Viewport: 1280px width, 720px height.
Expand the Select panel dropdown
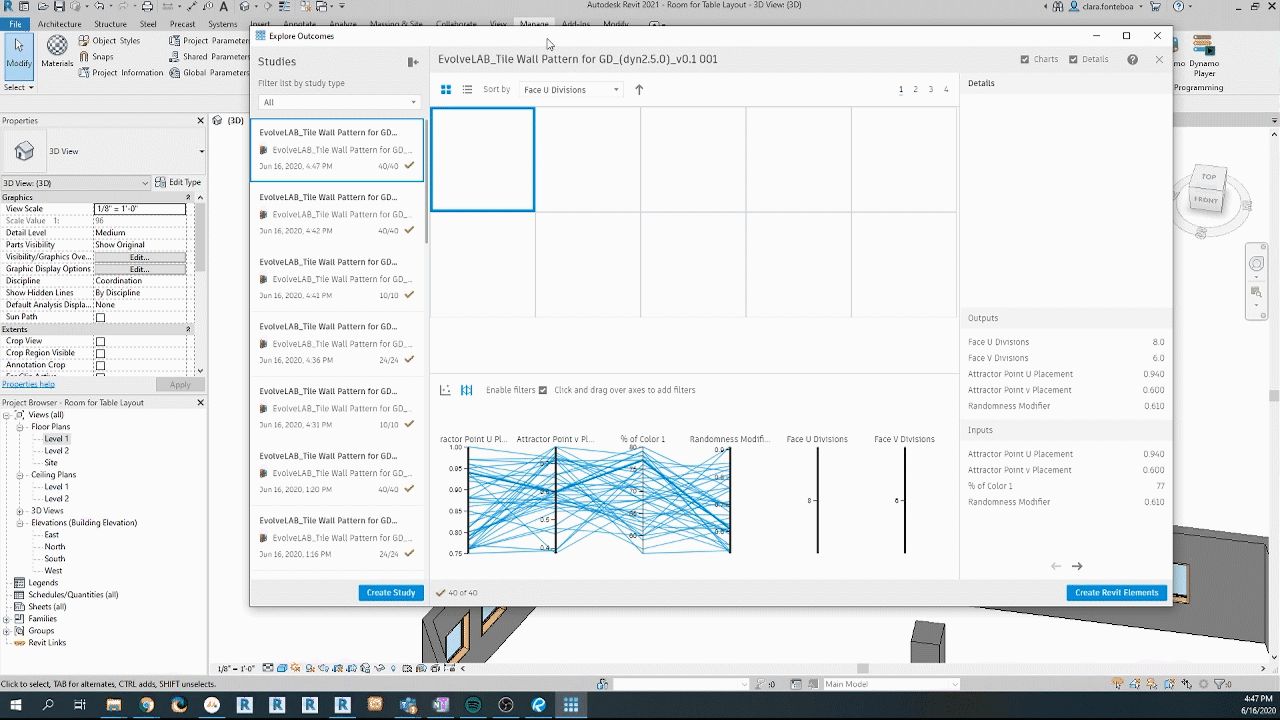pyautogui.click(x=19, y=87)
